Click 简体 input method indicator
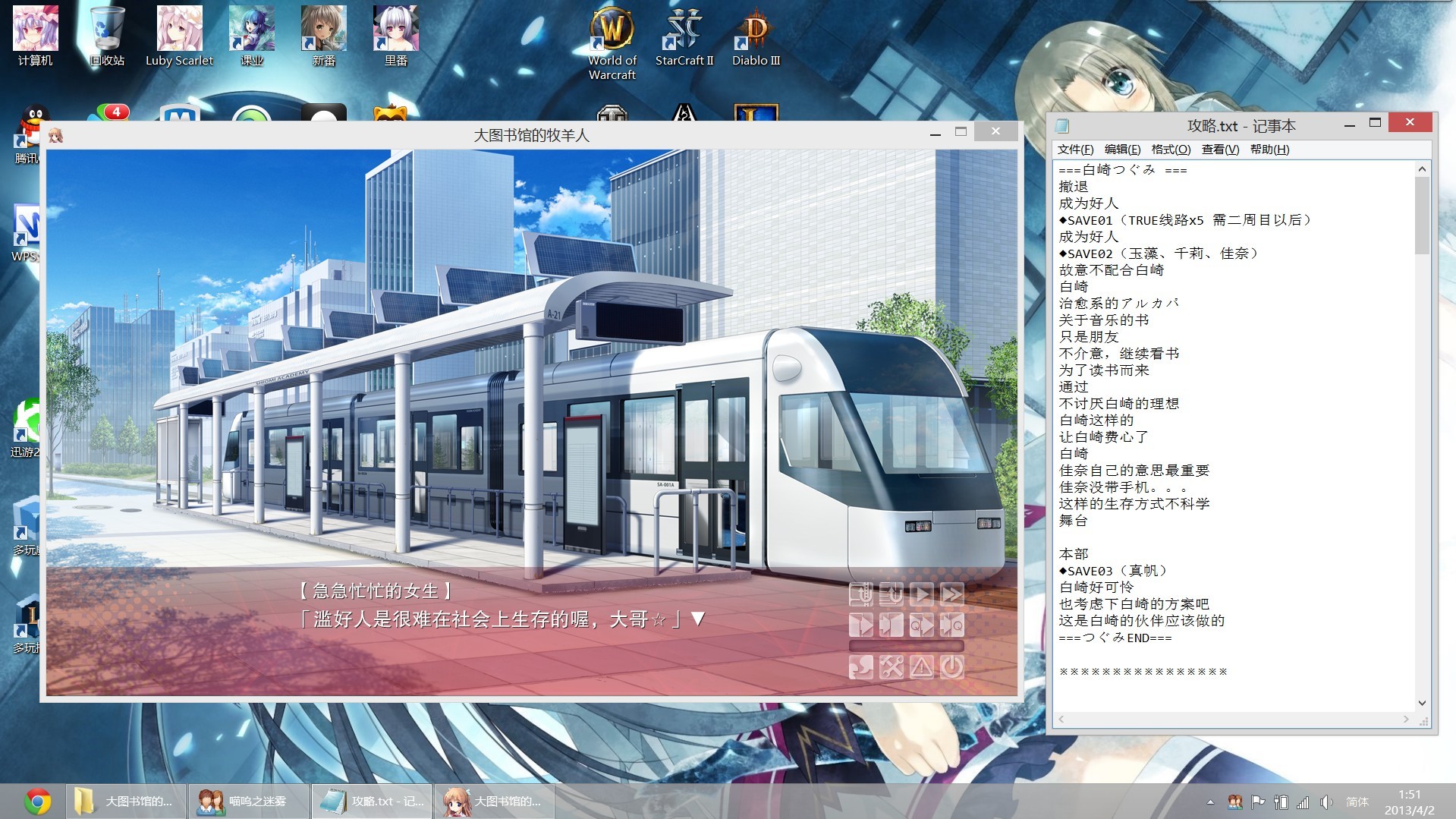1456x819 pixels. [1357, 802]
